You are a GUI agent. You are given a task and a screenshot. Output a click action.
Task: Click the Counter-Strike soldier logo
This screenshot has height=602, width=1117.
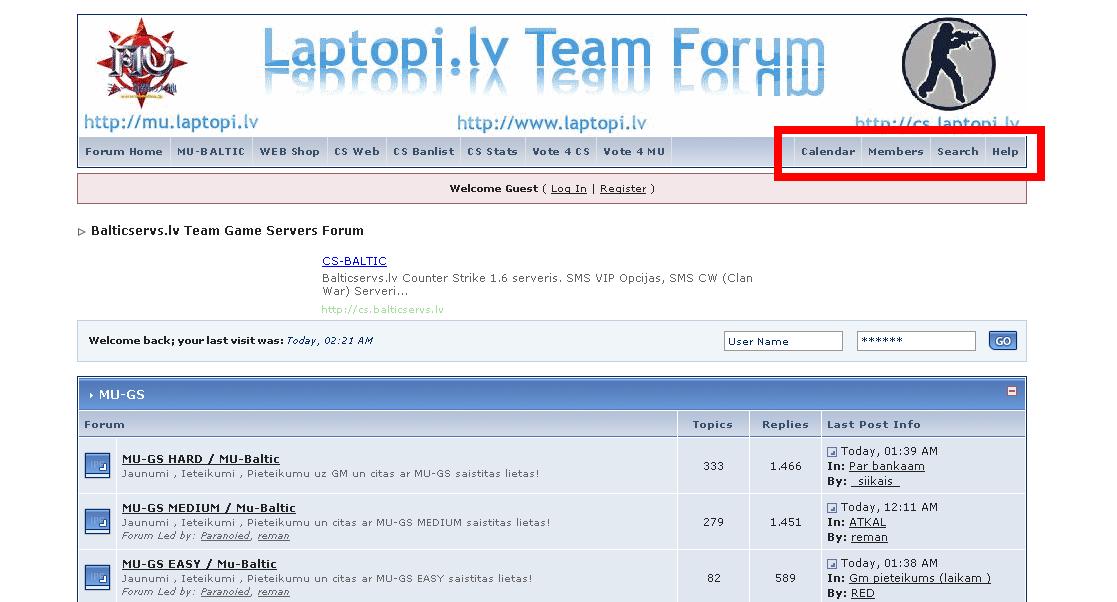pyautogui.click(x=948, y=64)
